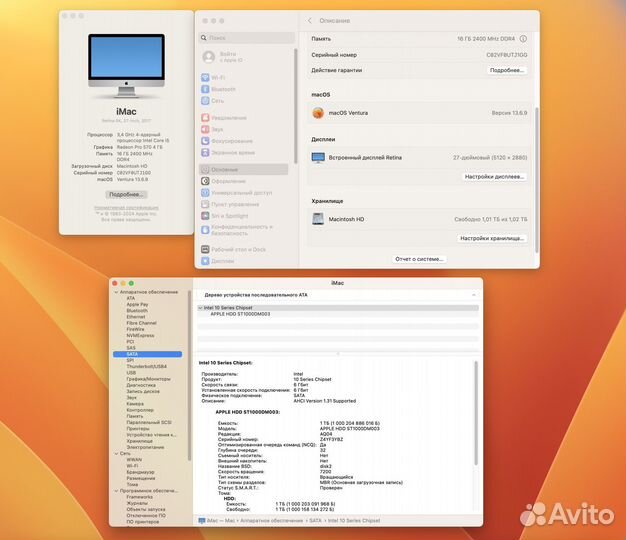Select ATA in the hardware tree

click(x=131, y=298)
